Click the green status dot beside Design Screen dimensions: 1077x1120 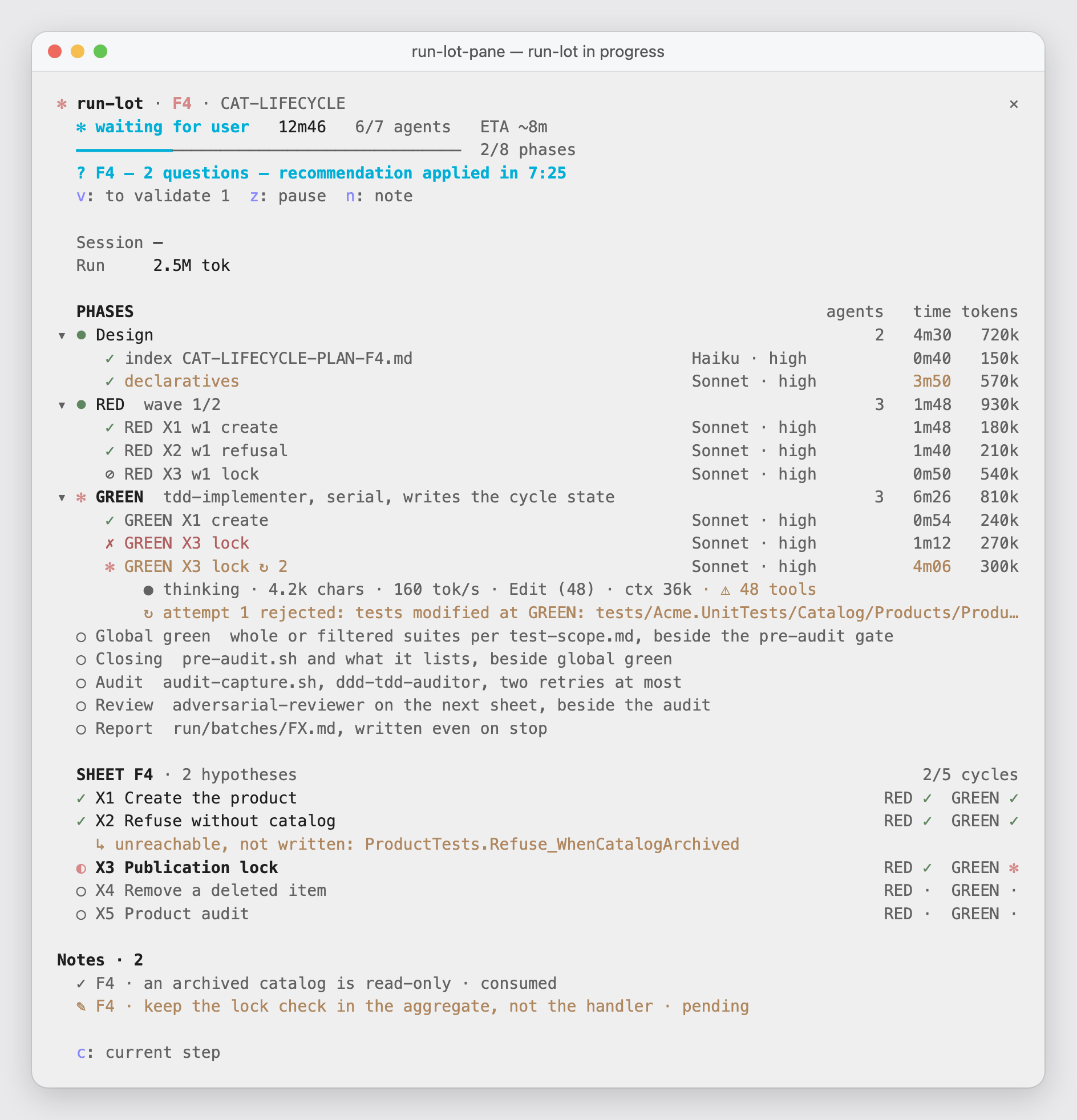(81, 335)
